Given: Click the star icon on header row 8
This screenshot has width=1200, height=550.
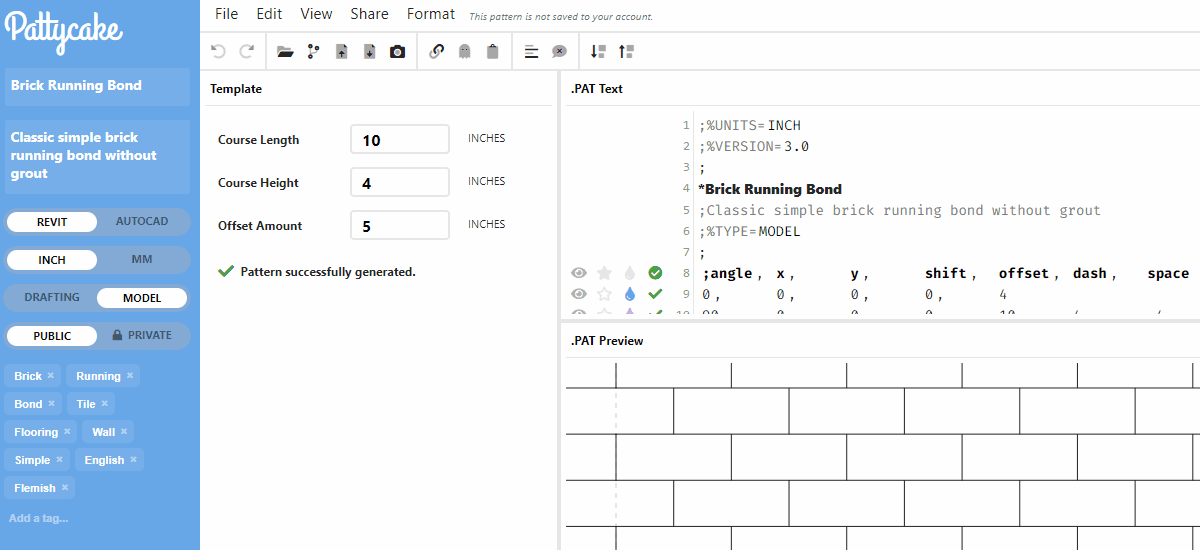Looking at the screenshot, I should 604,272.
